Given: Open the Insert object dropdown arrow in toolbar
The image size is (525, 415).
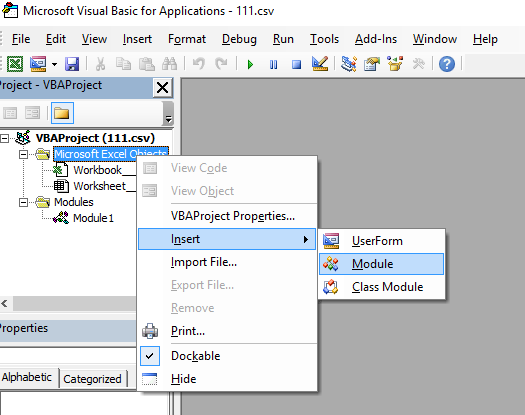Looking at the screenshot, I should click(x=54, y=64).
